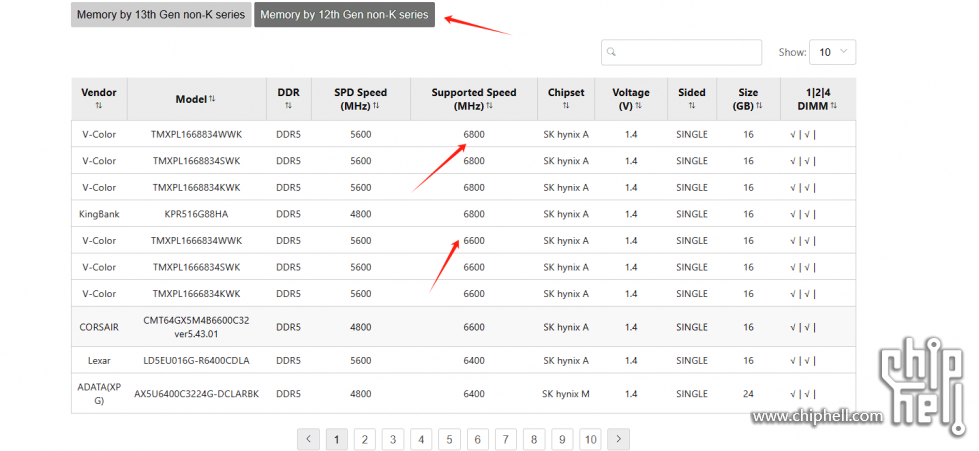
Task: Focus the memory search input field
Action: click(682, 52)
